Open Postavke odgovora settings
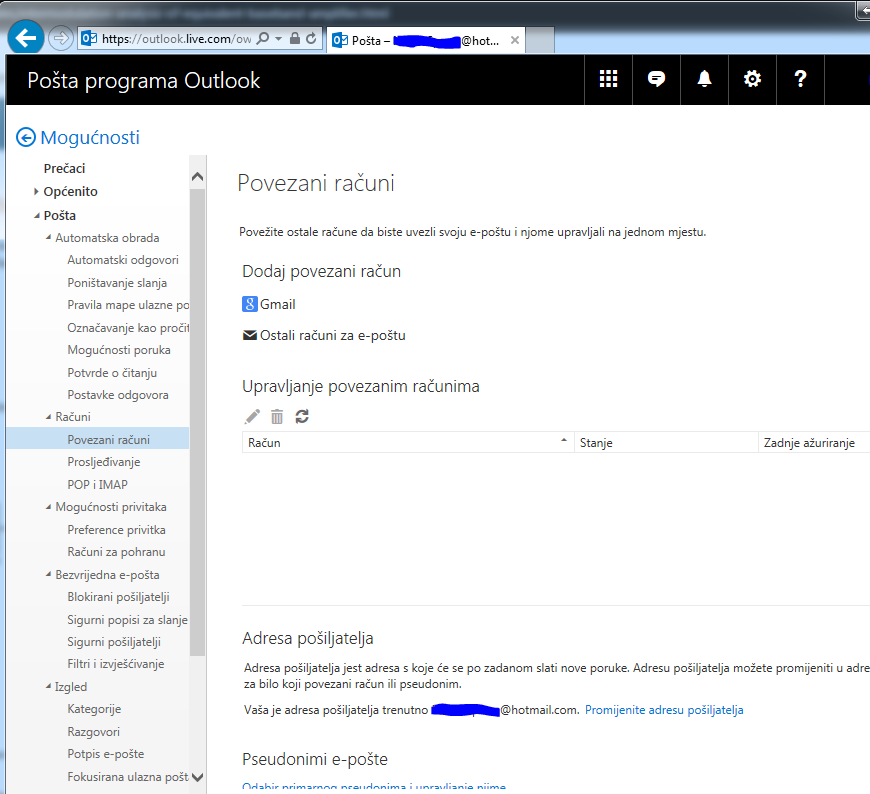870x794 pixels. [118, 395]
